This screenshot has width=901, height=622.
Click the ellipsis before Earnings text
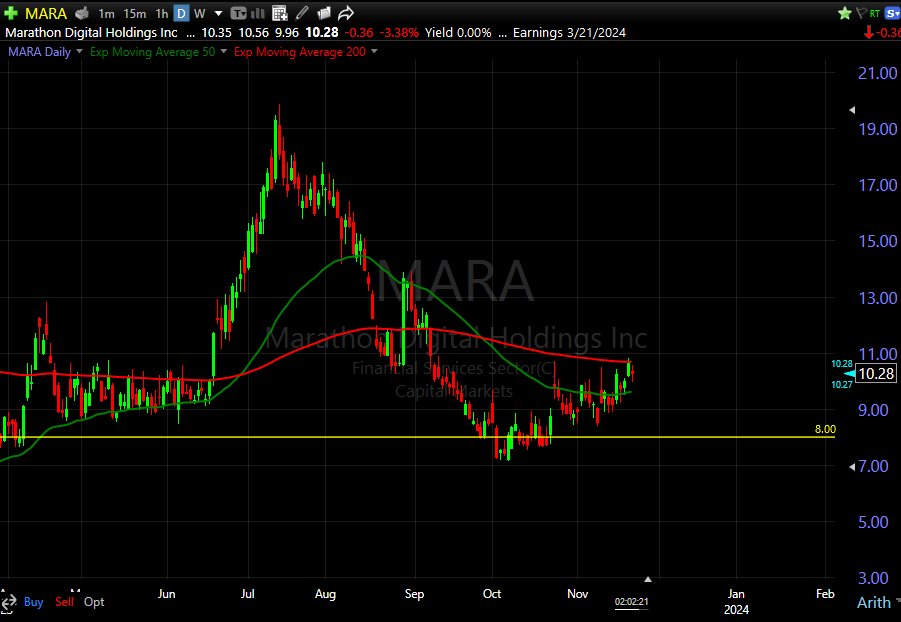[502, 34]
